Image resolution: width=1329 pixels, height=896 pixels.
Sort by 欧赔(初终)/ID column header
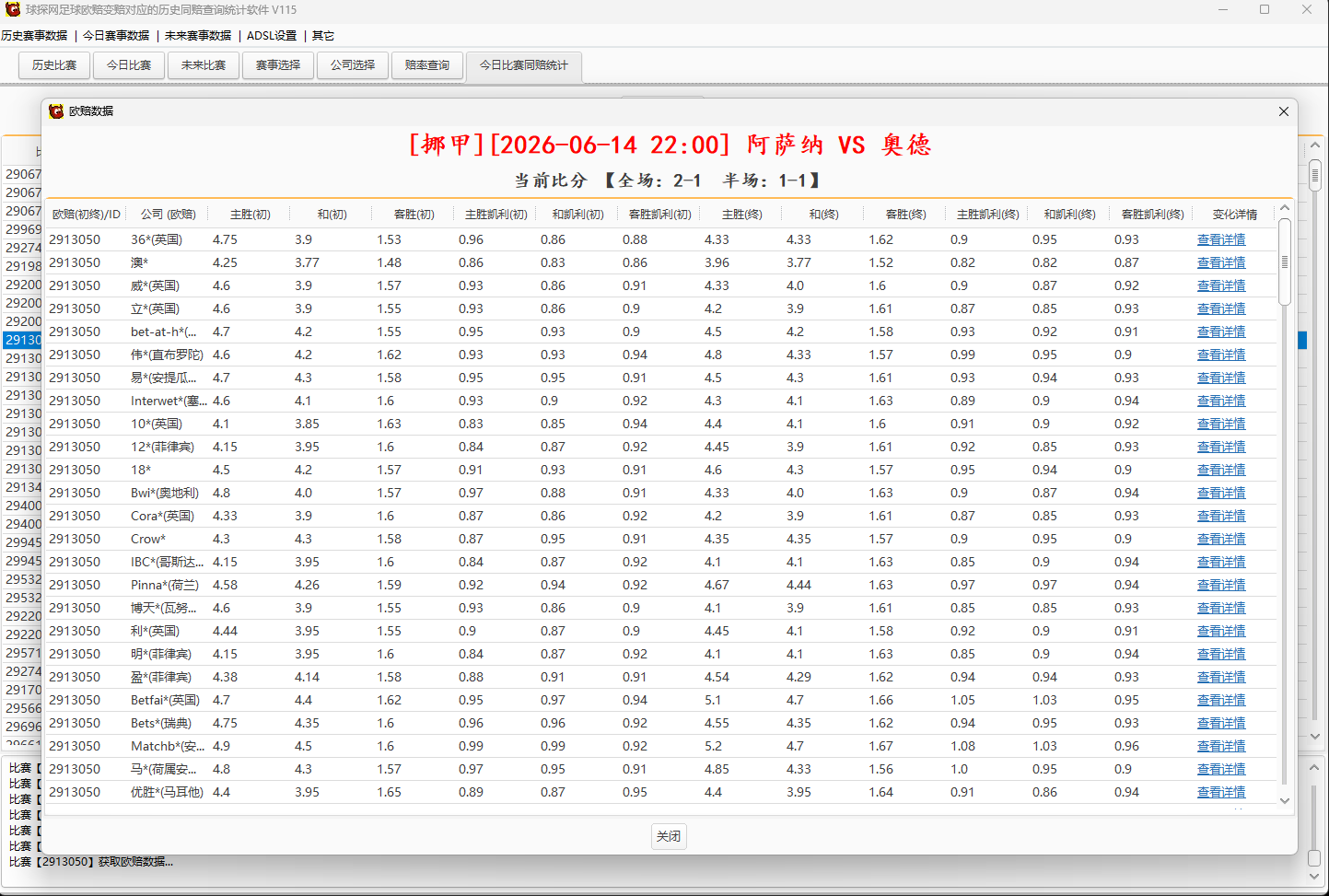point(87,214)
